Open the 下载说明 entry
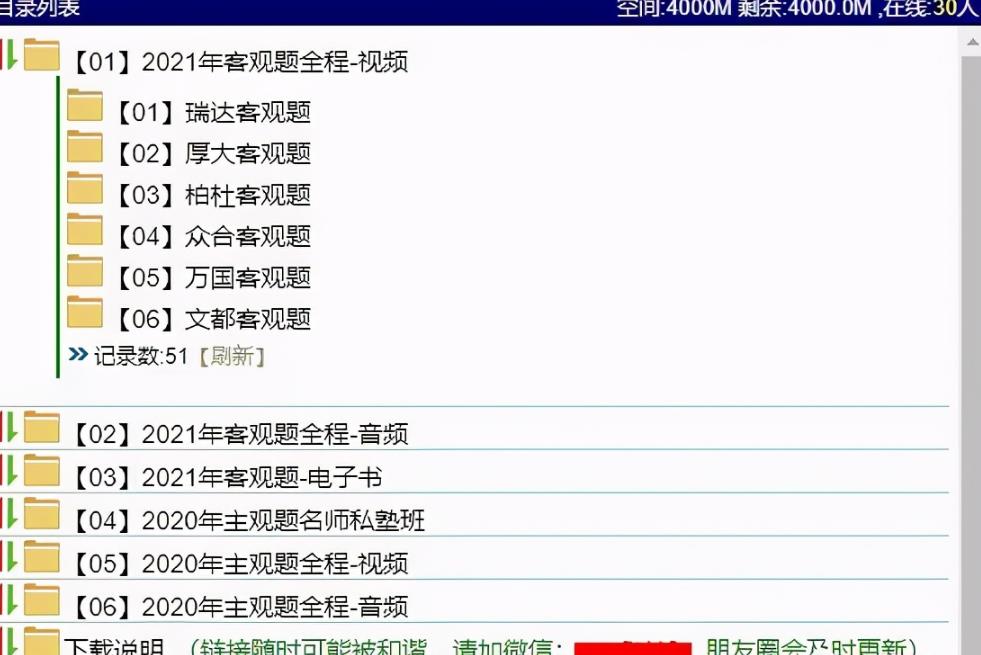The image size is (981, 655). pyautogui.click(x=114, y=646)
